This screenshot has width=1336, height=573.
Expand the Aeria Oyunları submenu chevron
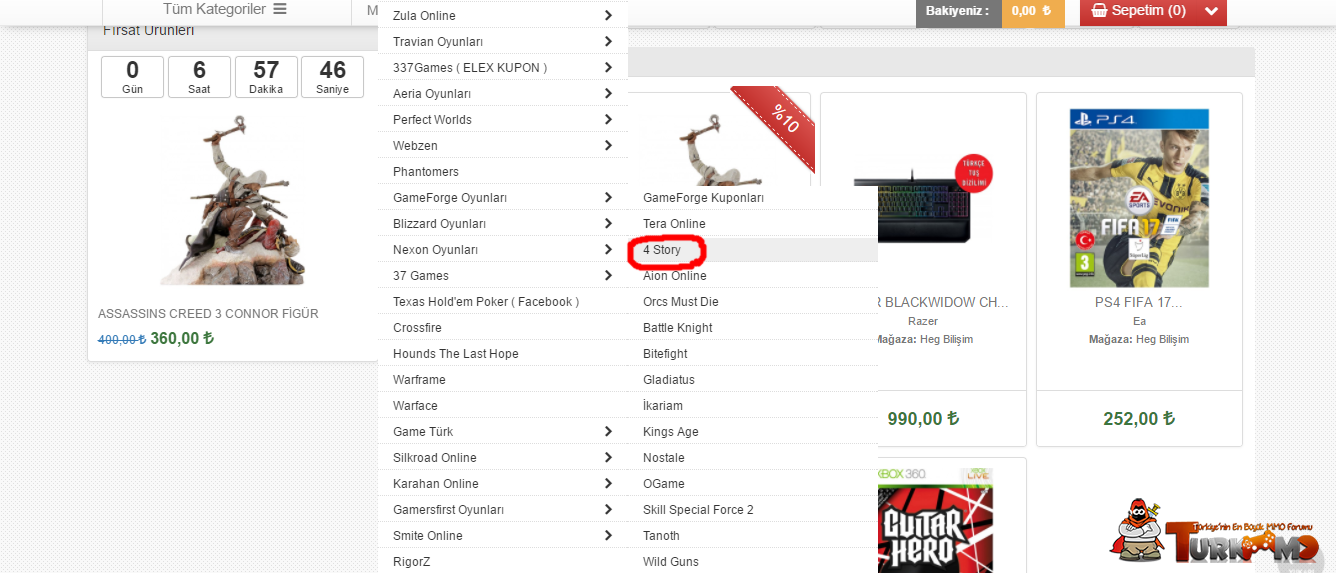coord(609,93)
